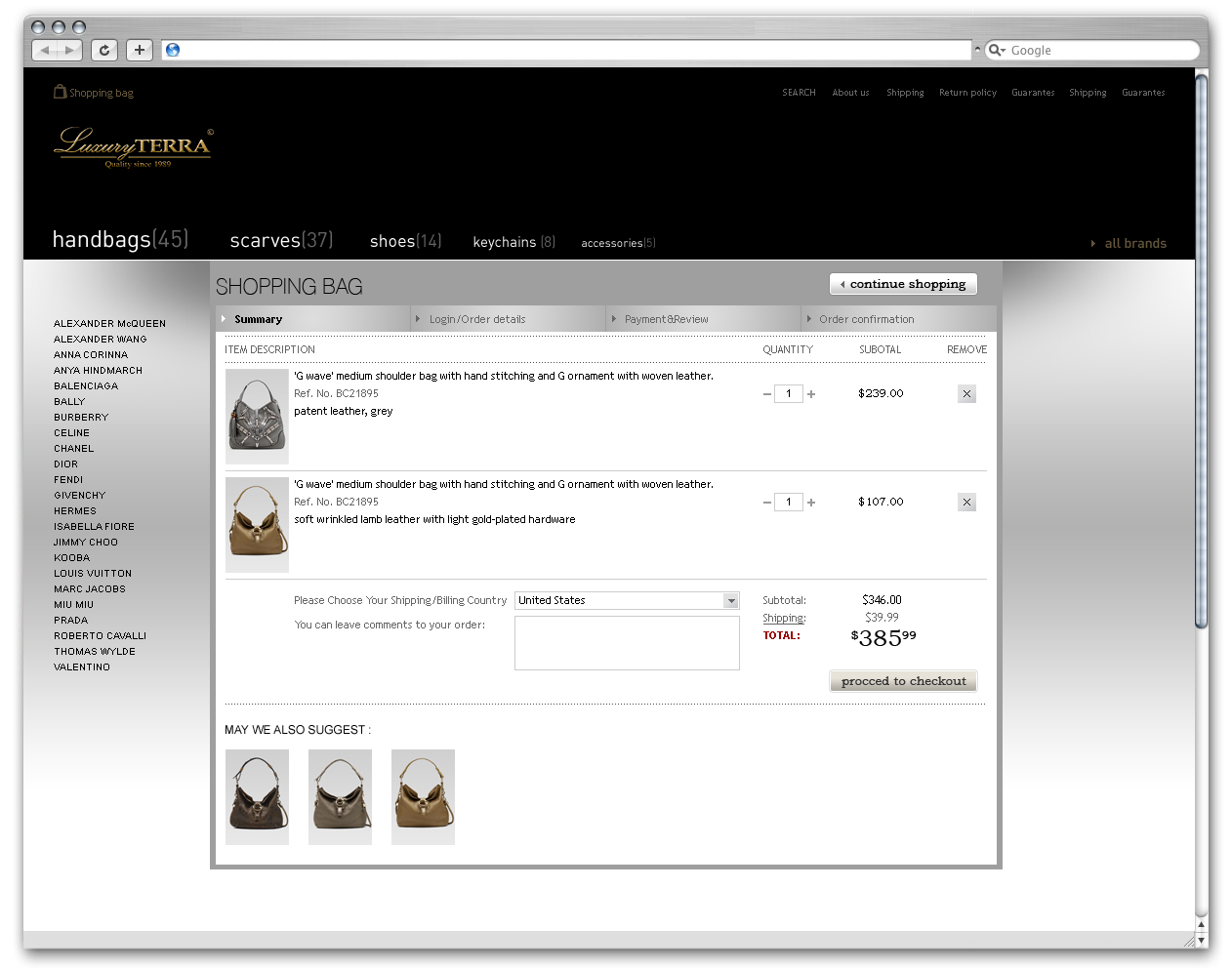Select brand VALENTINO

click(81, 667)
